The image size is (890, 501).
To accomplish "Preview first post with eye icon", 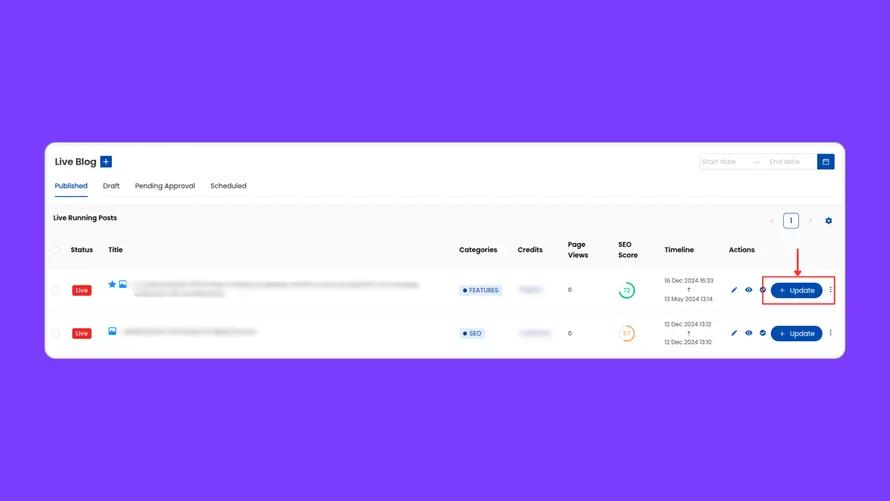I will (748, 291).
